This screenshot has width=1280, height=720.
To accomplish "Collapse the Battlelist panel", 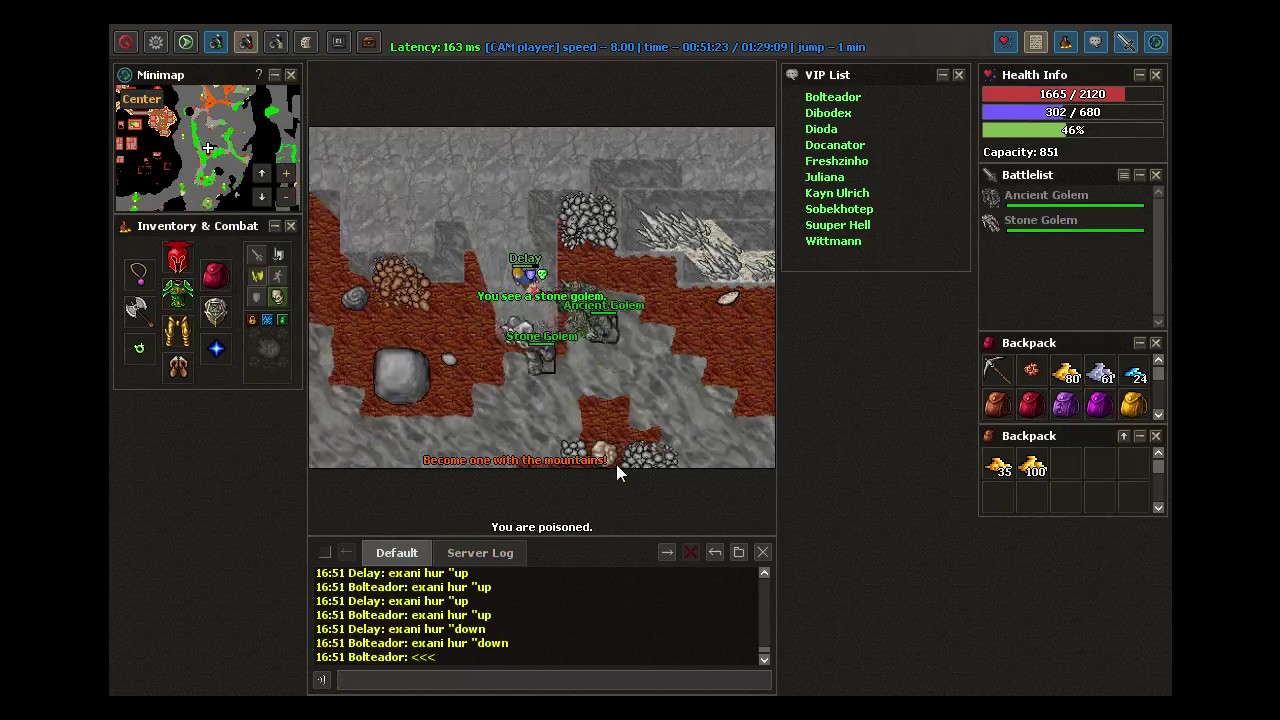I will coord(1139,175).
